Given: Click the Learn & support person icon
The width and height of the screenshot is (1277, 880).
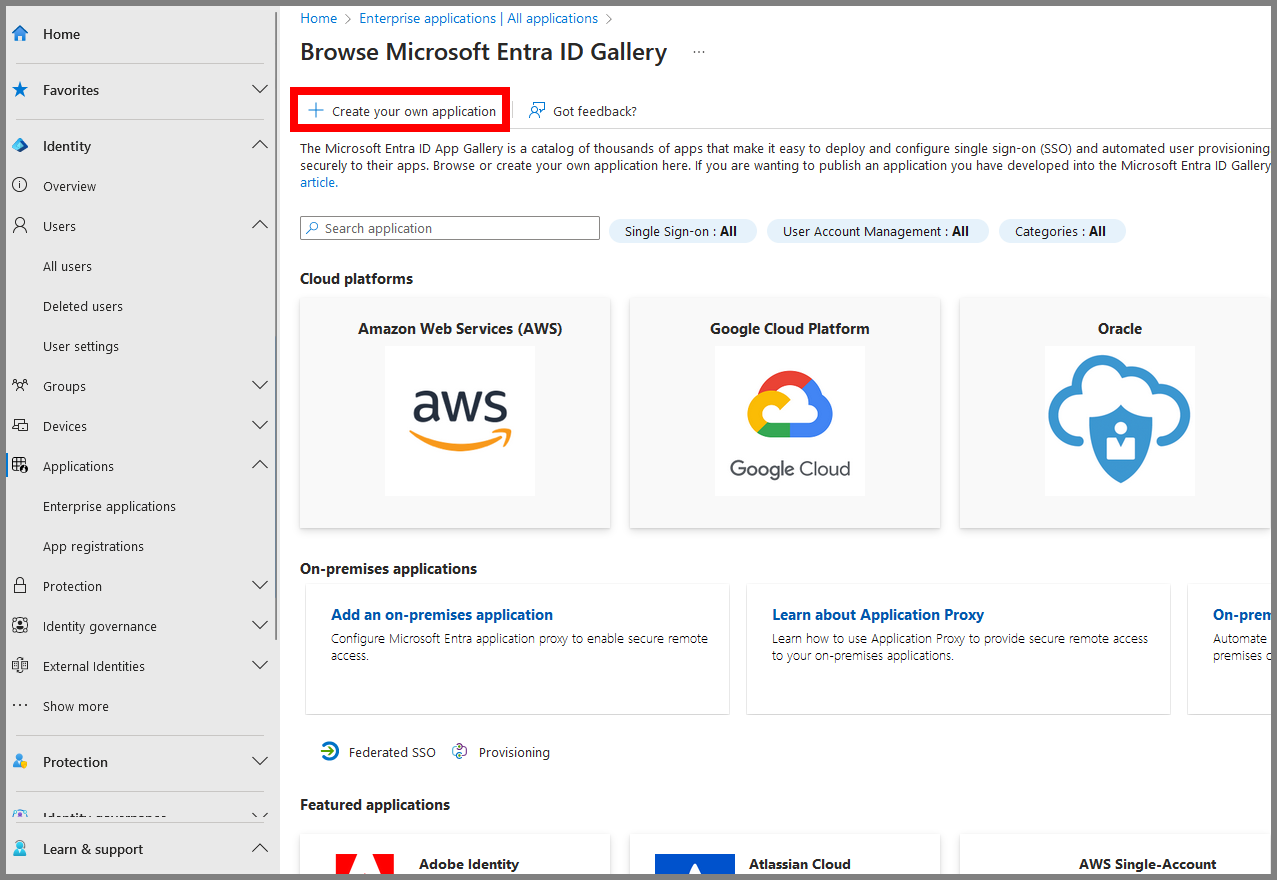Looking at the screenshot, I should click(x=20, y=849).
